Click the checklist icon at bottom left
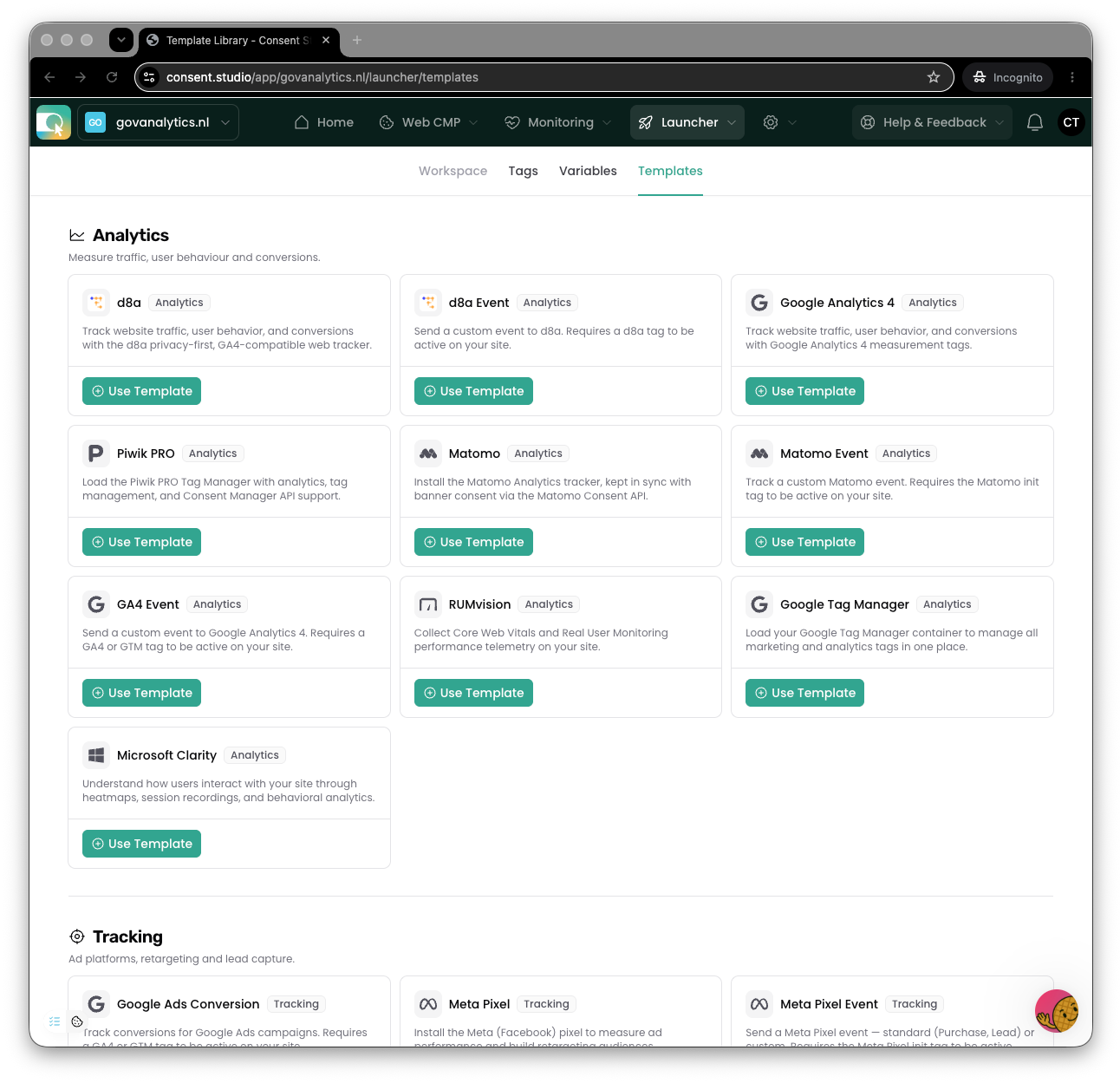Image resolution: width=1120 pixels, height=1083 pixels. [x=55, y=1021]
